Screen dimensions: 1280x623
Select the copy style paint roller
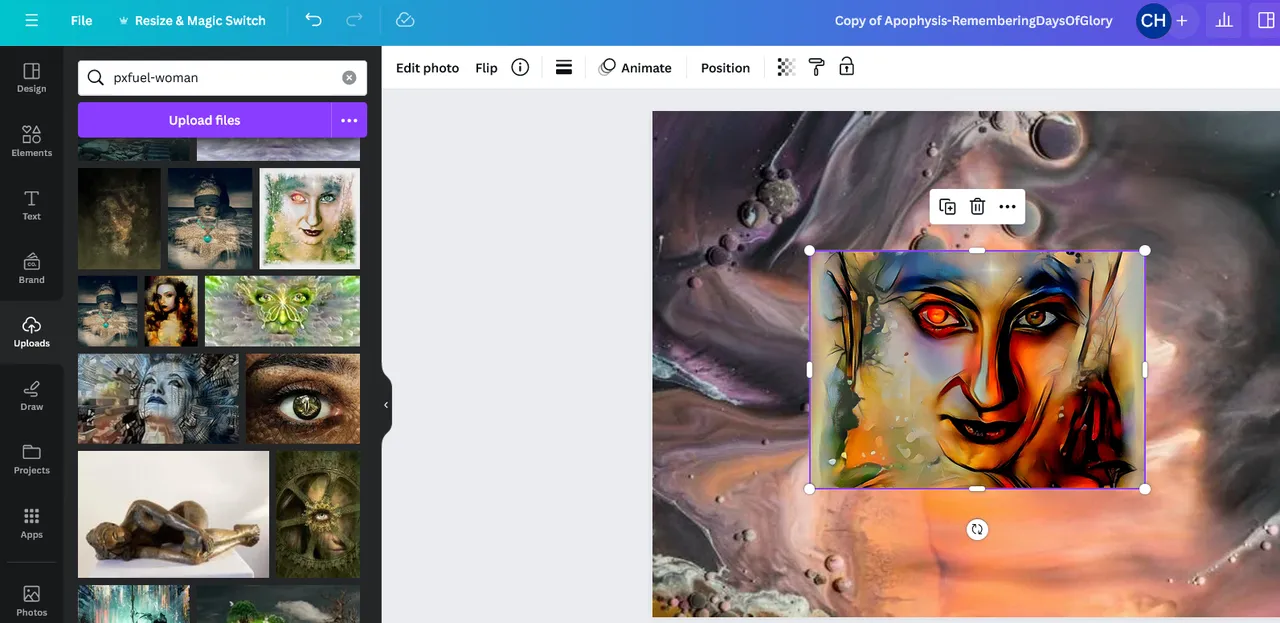point(816,67)
